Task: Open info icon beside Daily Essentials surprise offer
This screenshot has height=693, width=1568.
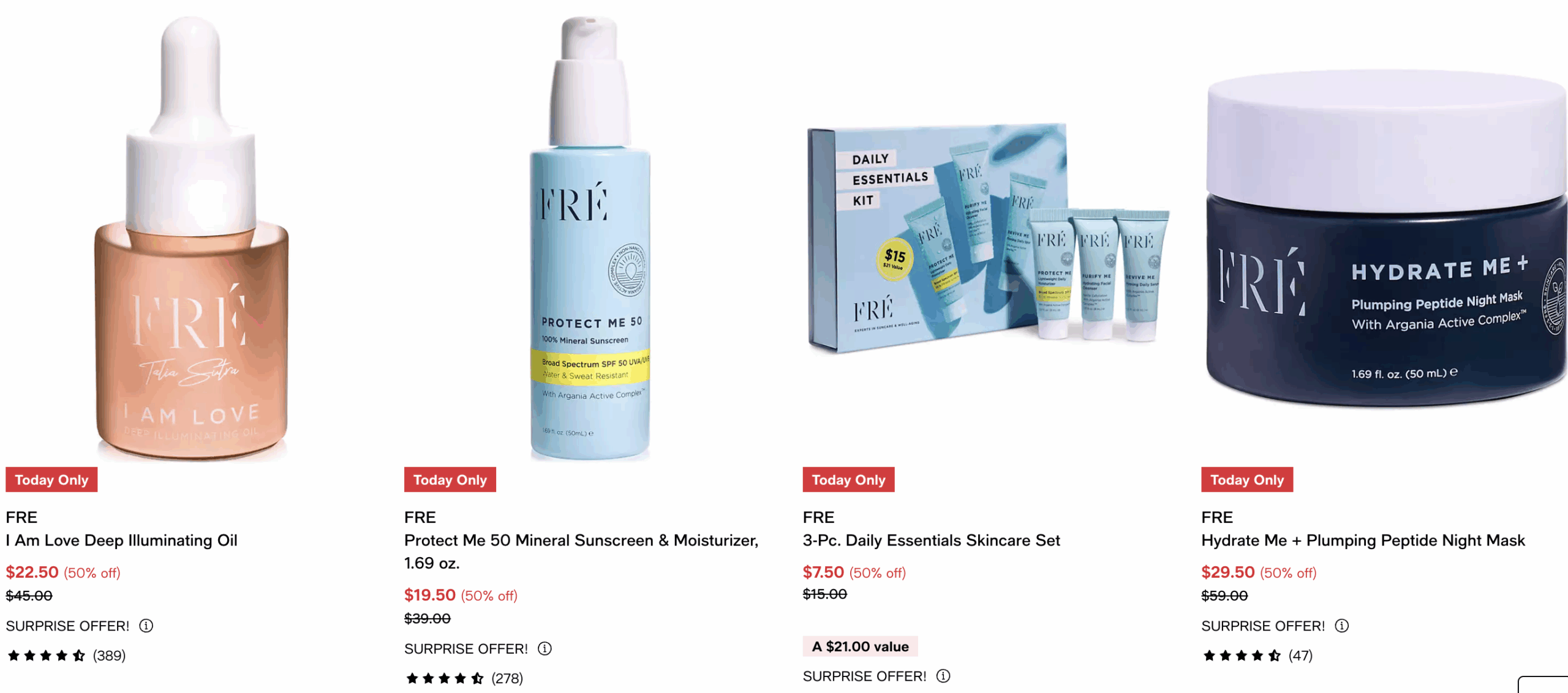Action: [x=943, y=676]
